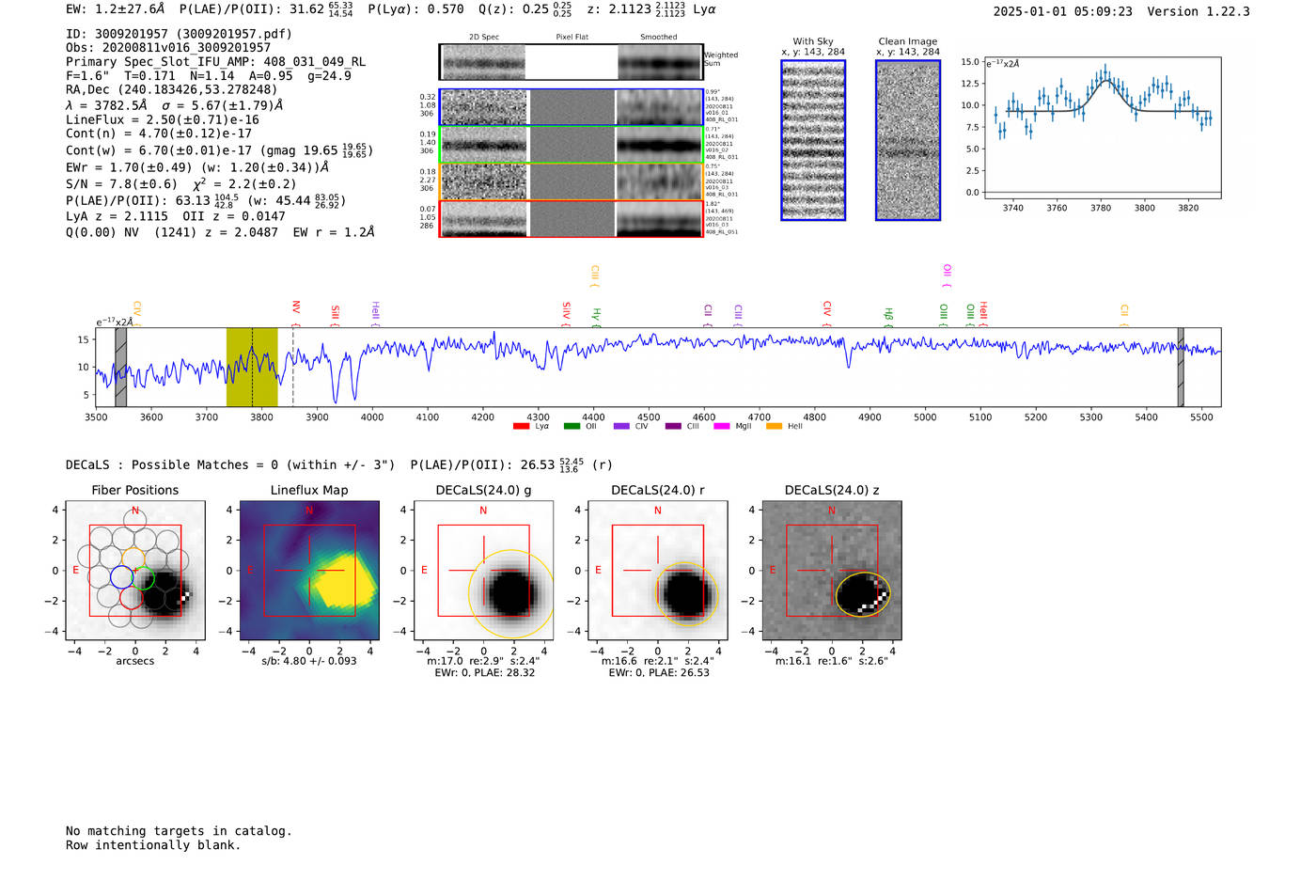Click the Primary Spec_Slot_IFU_AMP line

click(216, 62)
